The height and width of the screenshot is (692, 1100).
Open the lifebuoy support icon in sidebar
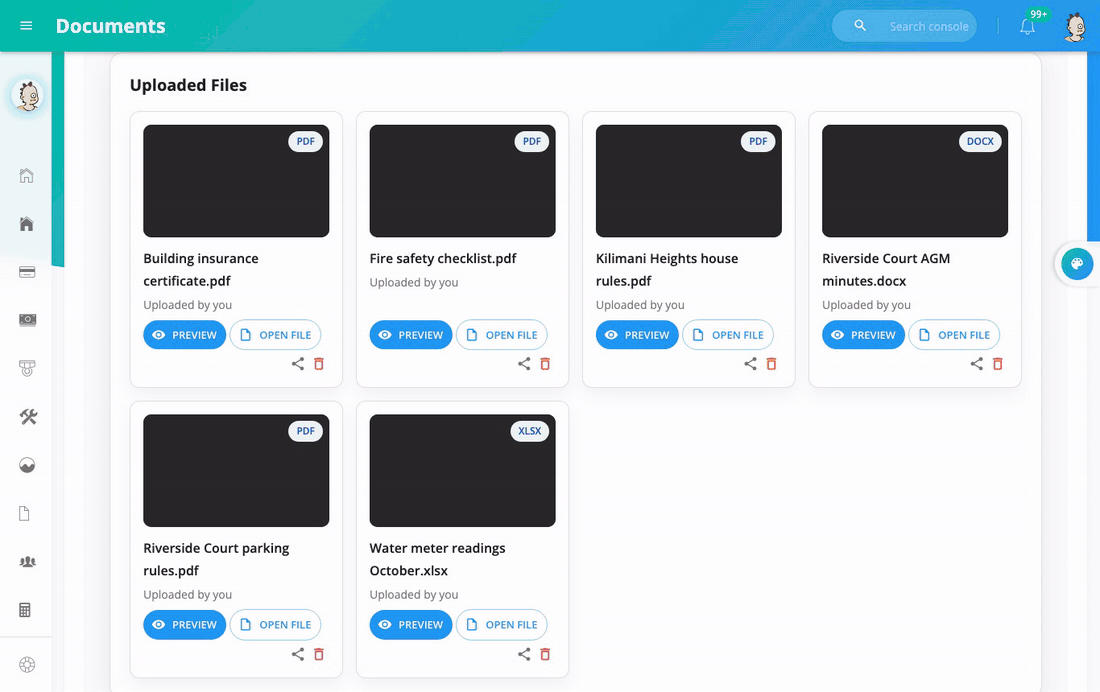pos(27,665)
